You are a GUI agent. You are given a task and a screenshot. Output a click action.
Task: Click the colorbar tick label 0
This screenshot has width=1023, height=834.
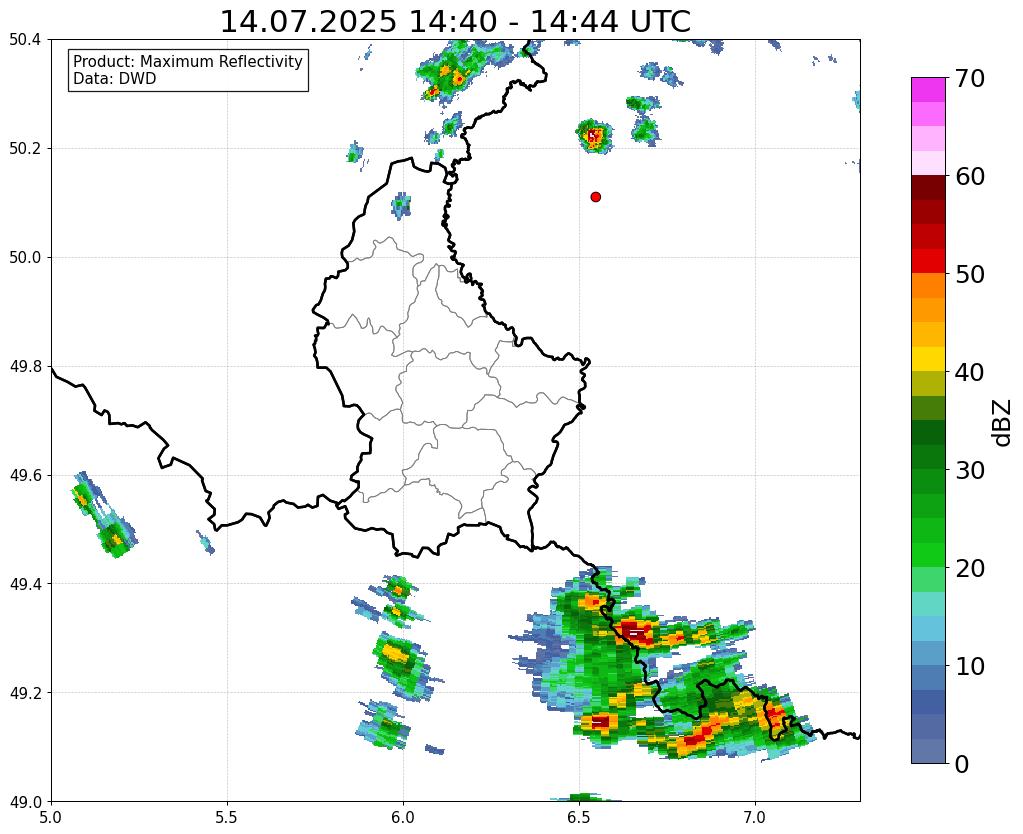962,764
